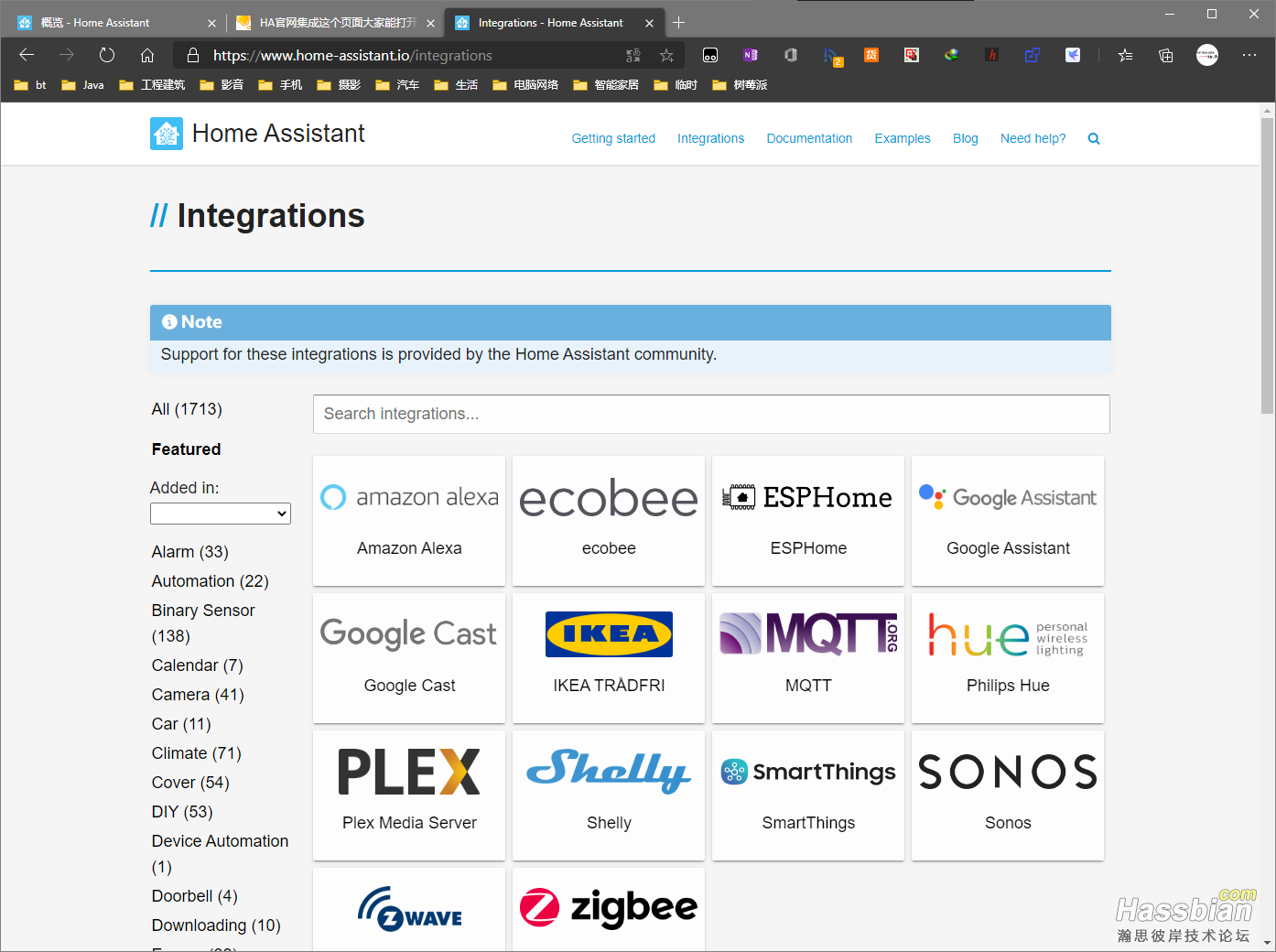The height and width of the screenshot is (952, 1276).
Task: Open the 'bt' bookmarks folder
Action: point(30,85)
